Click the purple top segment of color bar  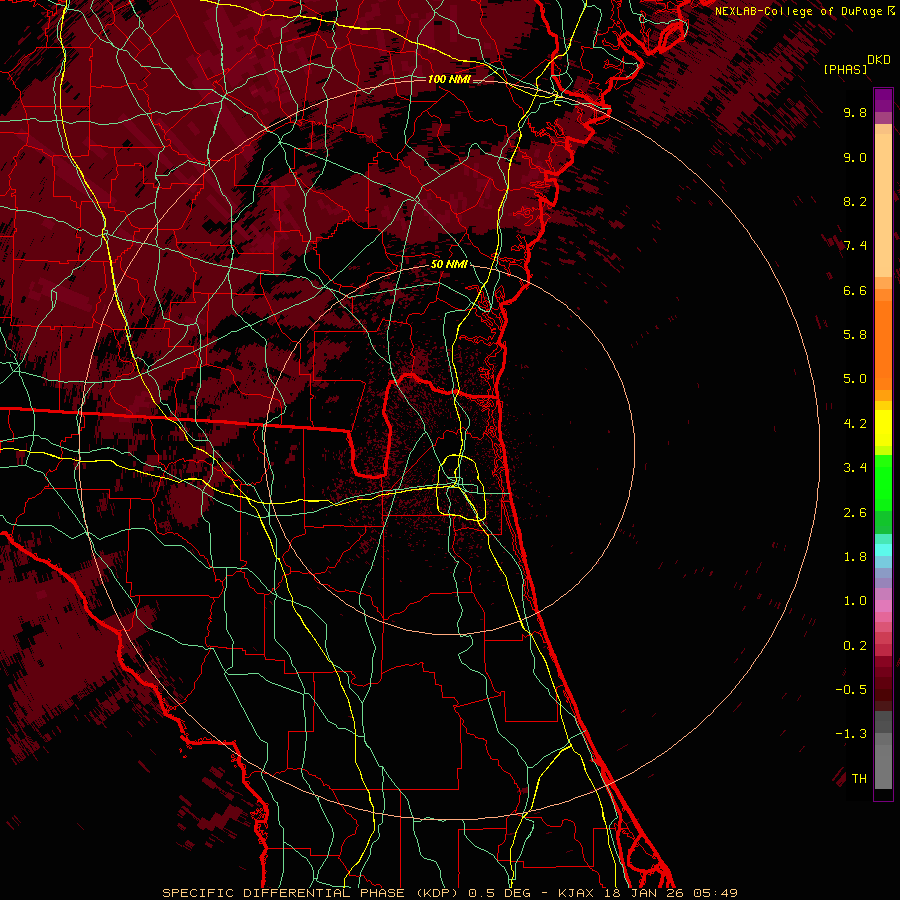tap(883, 100)
